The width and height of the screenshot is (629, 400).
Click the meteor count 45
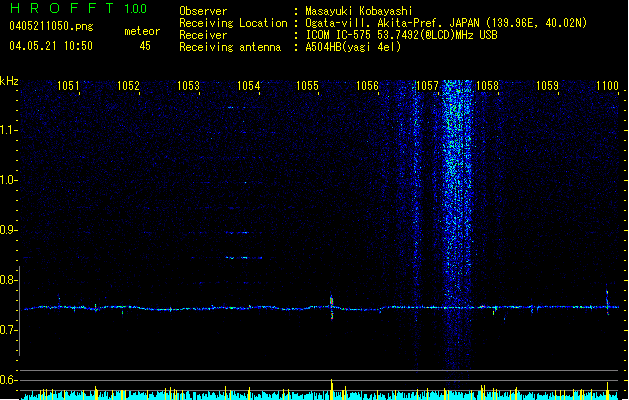145,46
